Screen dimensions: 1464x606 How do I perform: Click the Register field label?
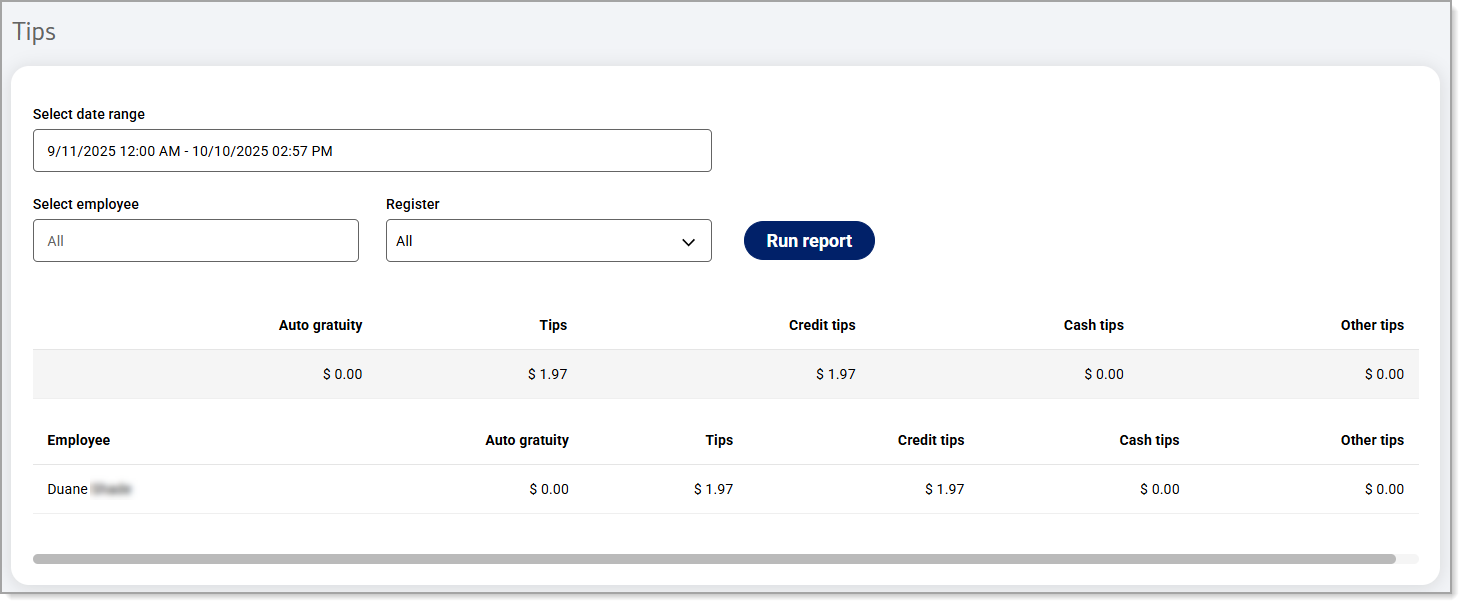[412, 204]
